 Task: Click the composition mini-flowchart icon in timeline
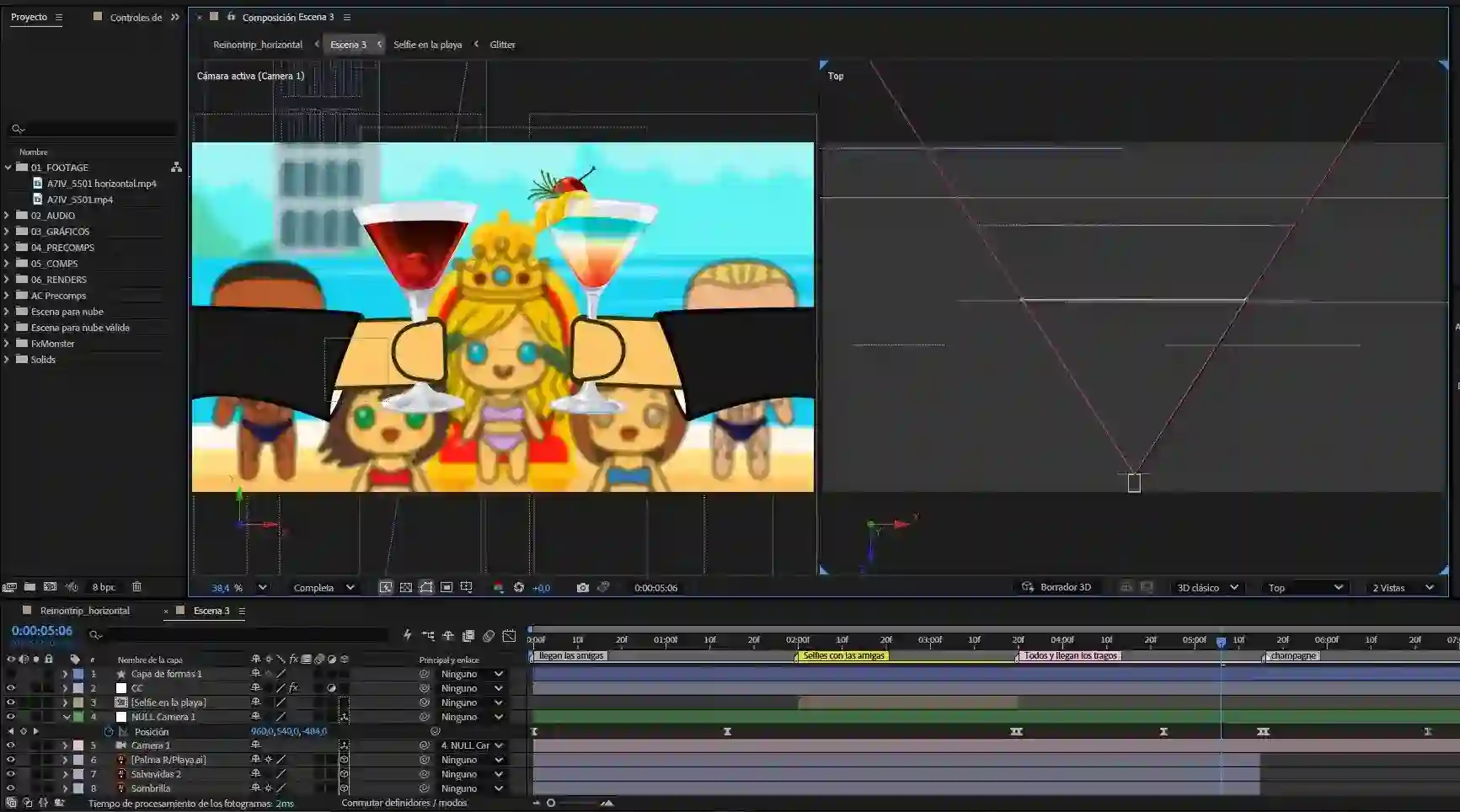[x=428, y=636]
